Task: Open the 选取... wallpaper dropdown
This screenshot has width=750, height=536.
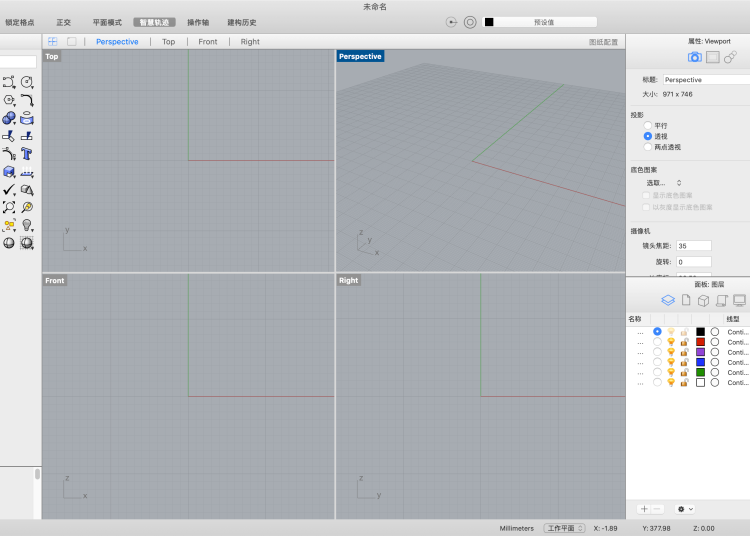Action: tap(663, 183)
